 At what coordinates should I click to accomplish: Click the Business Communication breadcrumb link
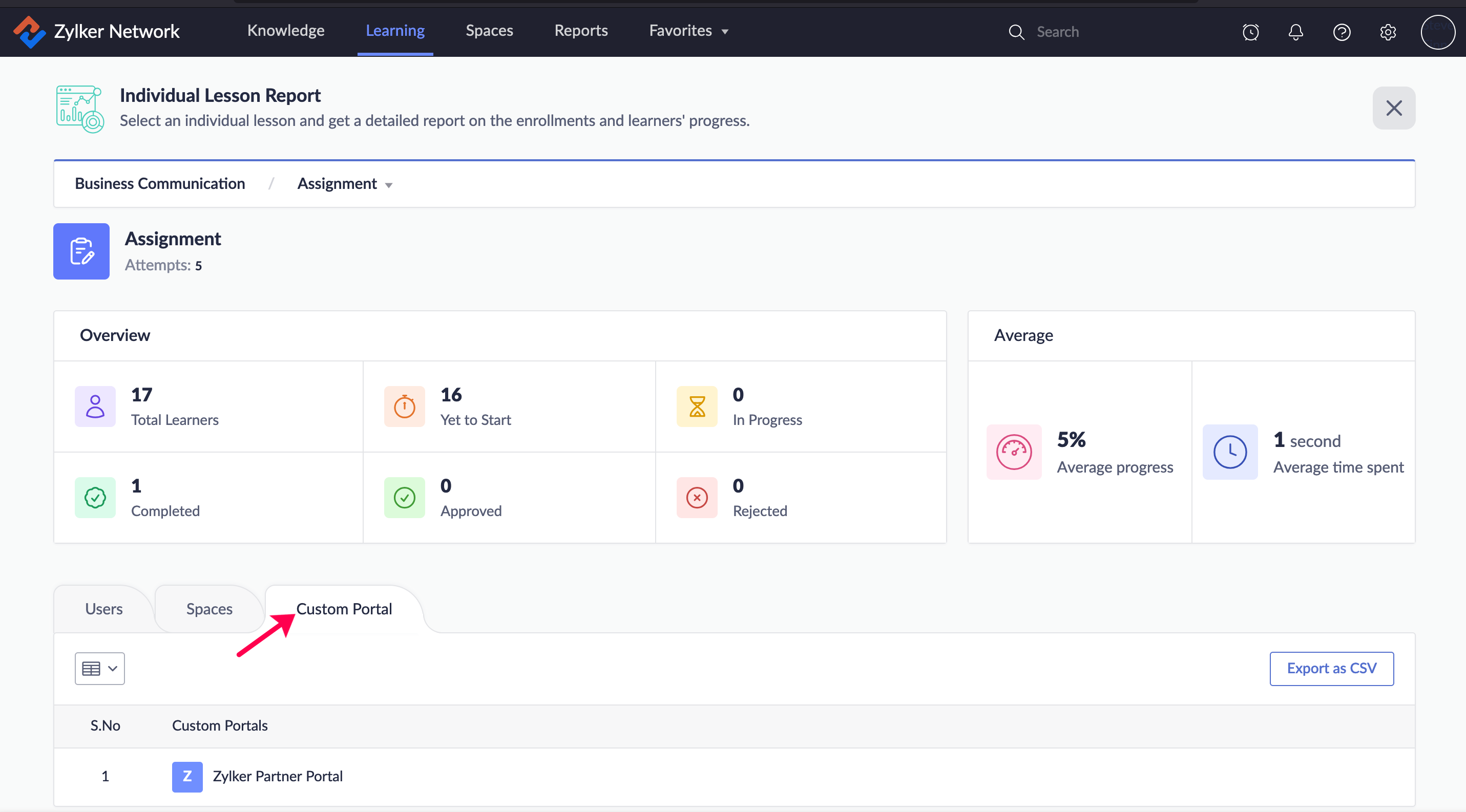click(x=160, y=184)
